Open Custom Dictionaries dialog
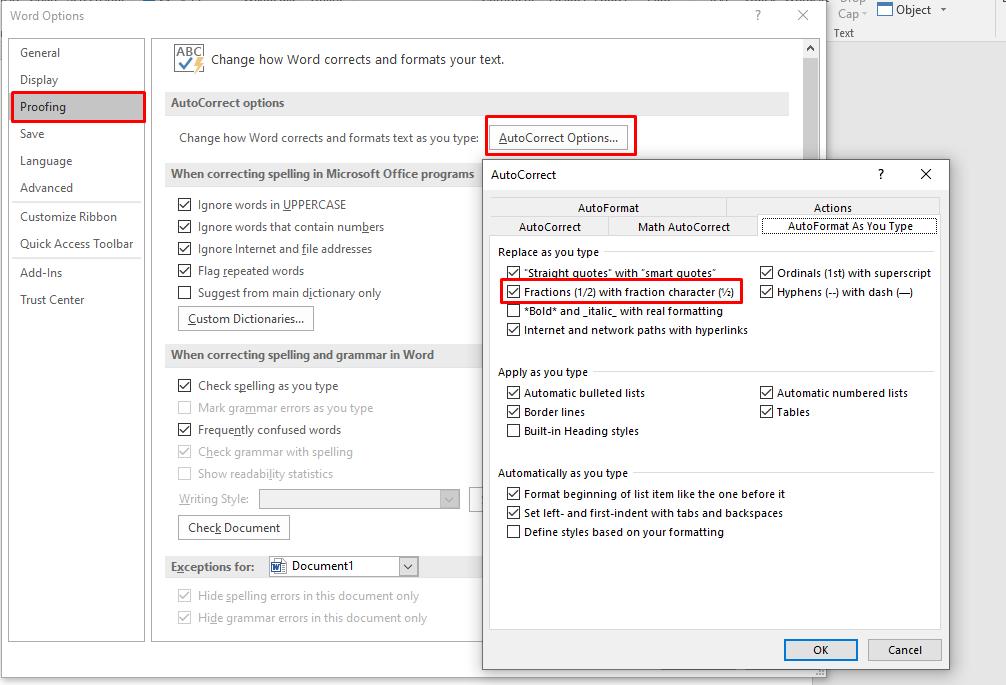 [246, 319]
